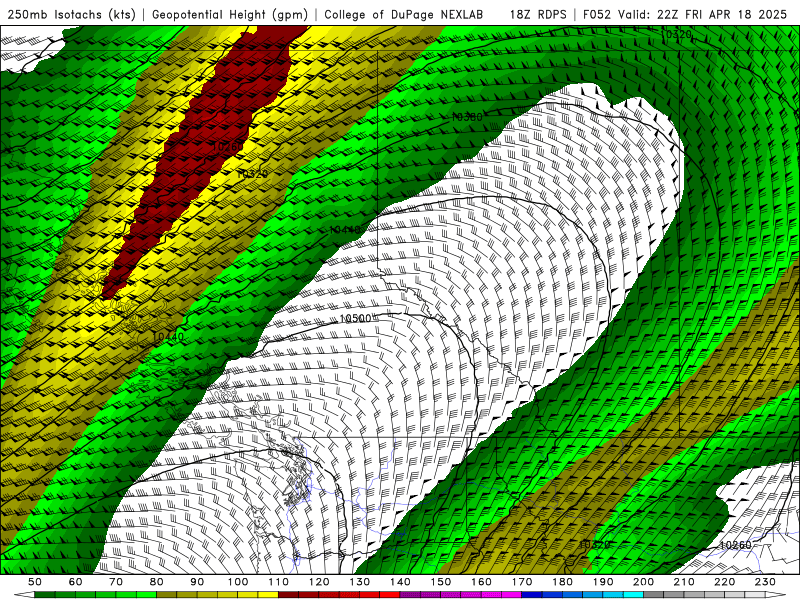Click the 10440 label near lower-left green area
This screenshot has width=800, height=600.
click(168, 337)
